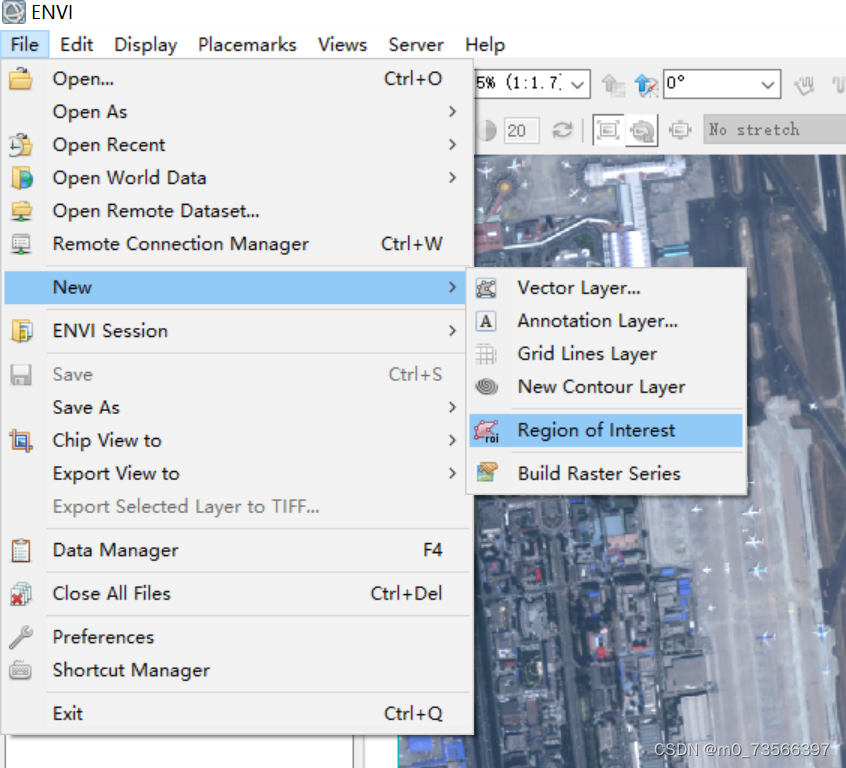Expand the Export View to submenu
This screenshot has width=846, height=768.
(452, 473)
